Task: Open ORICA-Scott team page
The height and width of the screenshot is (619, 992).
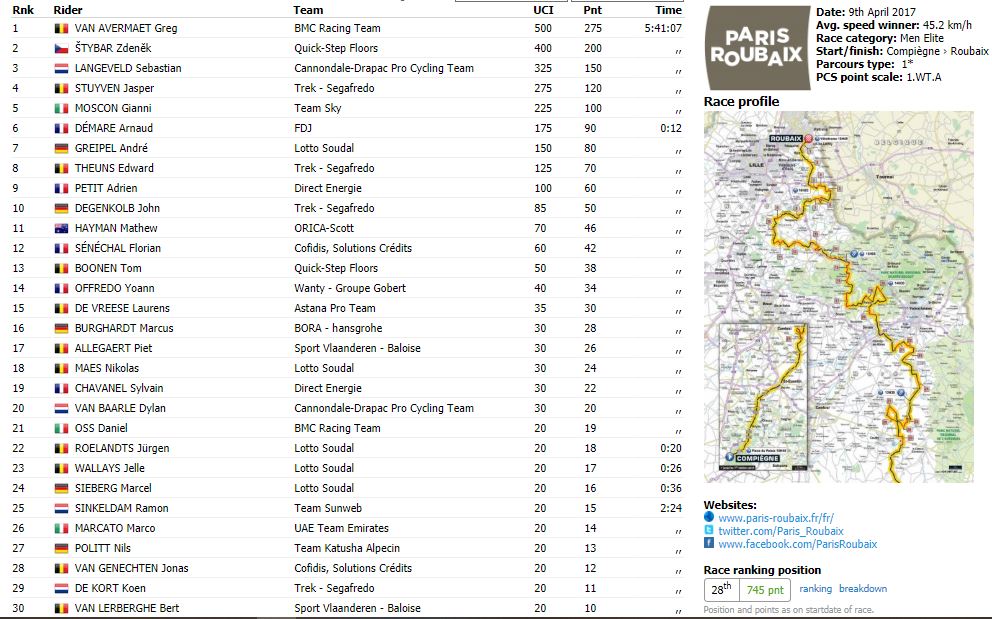Action: pyautogui.click(x=324, y=228)
